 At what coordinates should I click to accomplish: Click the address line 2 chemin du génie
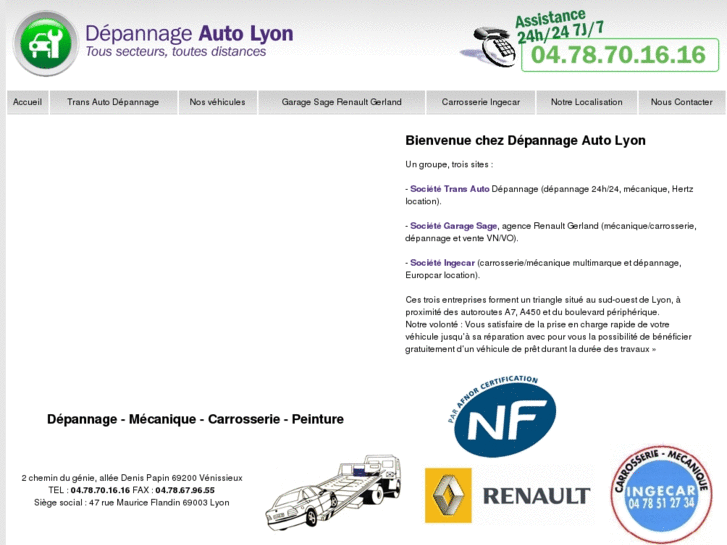[132, 478]
